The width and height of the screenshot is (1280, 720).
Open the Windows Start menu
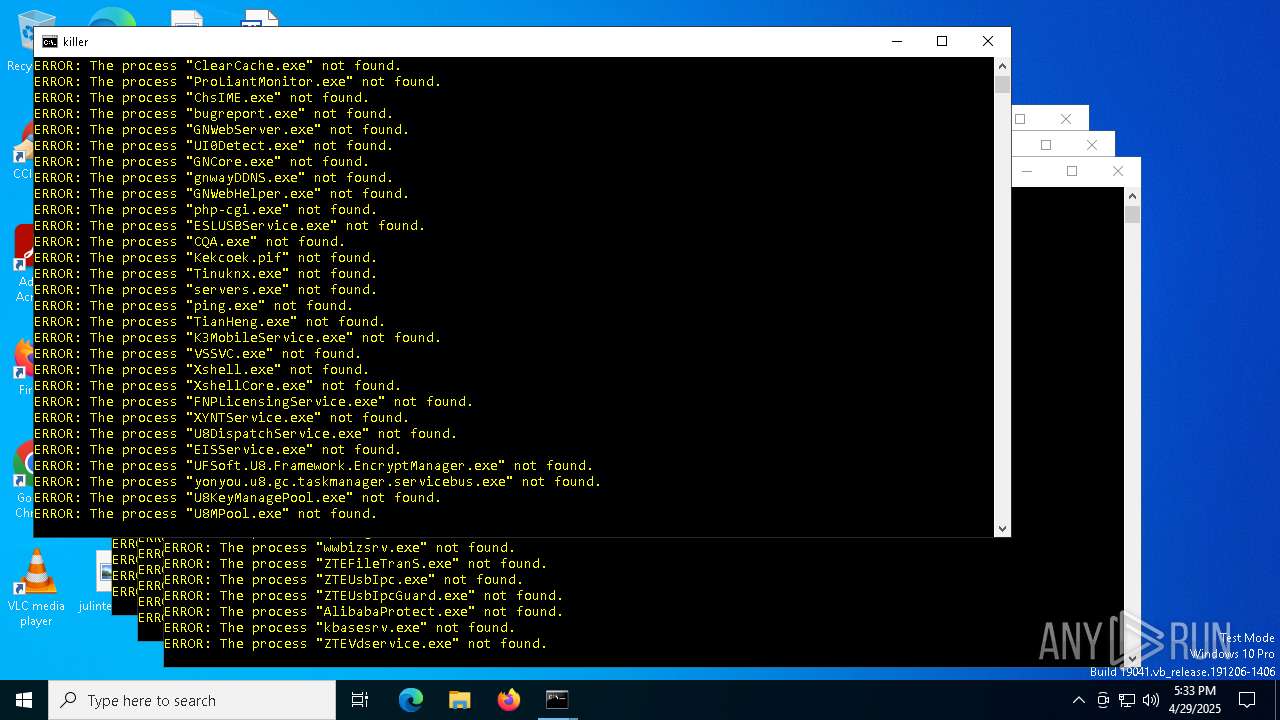[x=24, y=700]
